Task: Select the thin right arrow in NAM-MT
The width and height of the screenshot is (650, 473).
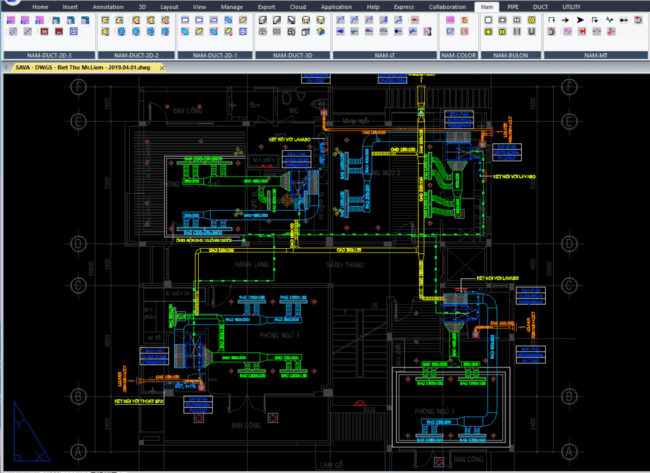Action: (565, 20)
